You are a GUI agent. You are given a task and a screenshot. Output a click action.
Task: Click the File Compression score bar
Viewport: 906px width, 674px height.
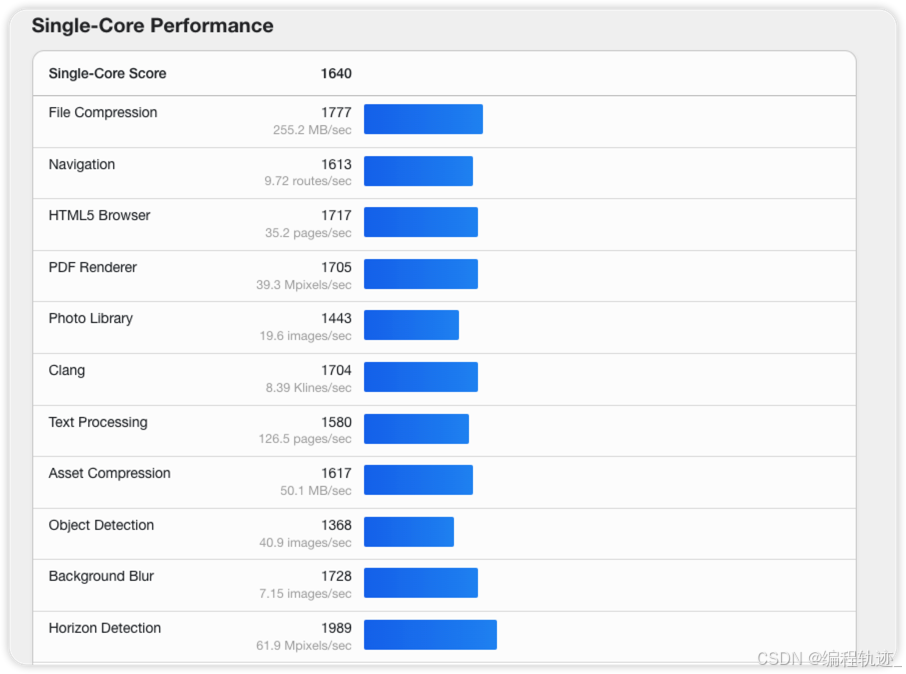423,119
